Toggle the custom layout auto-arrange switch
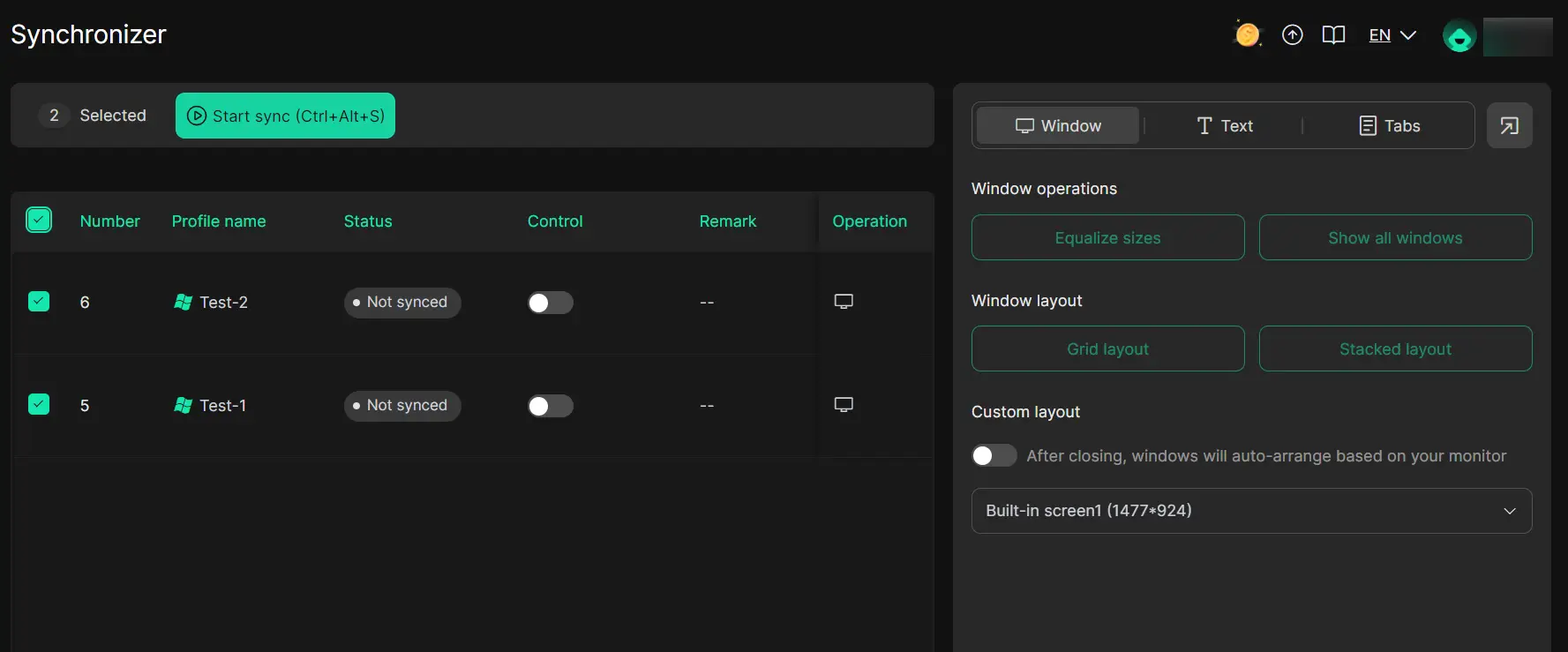 [x=994, y=455]
